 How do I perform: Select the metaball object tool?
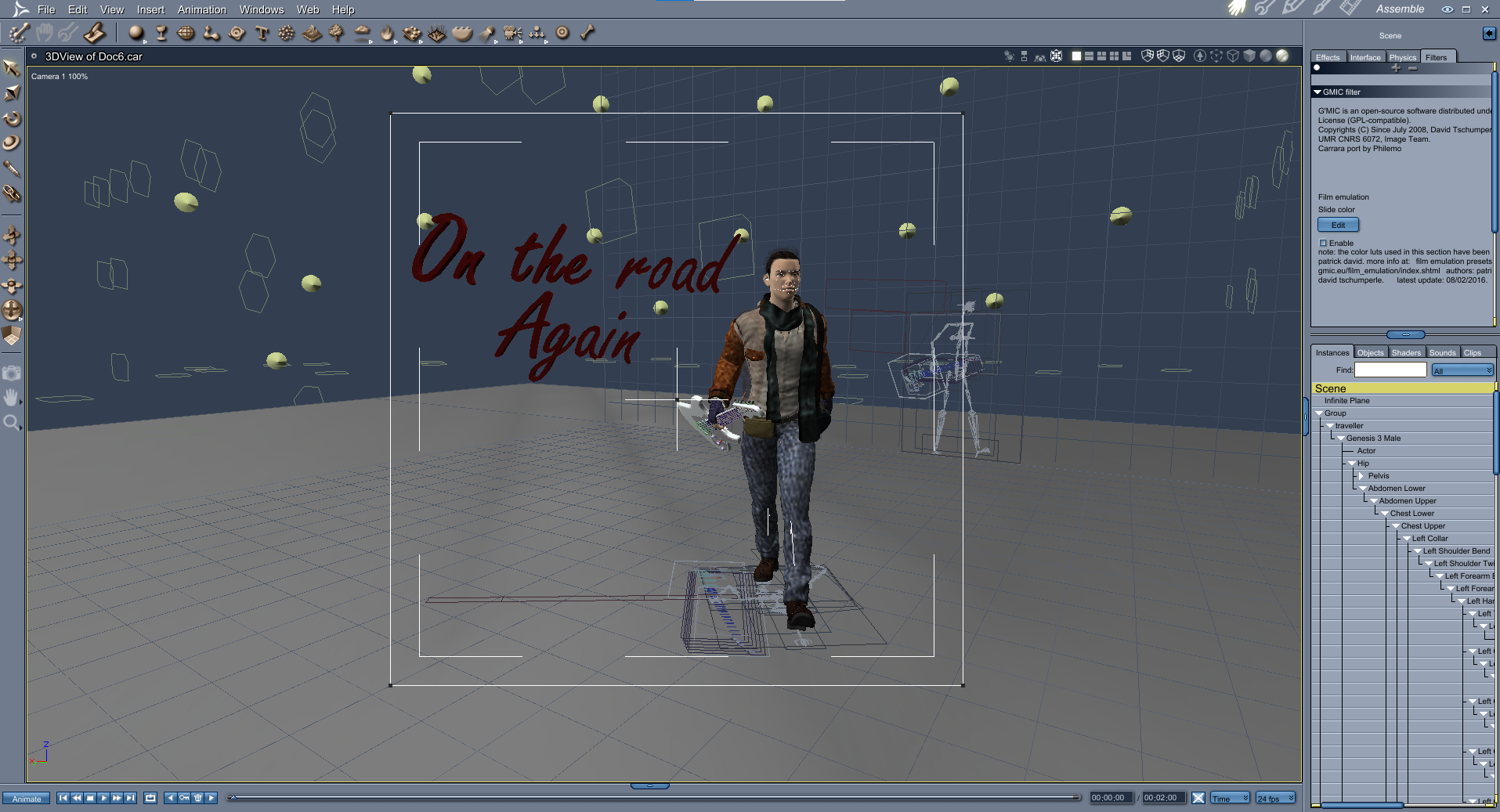click(211, 33)
